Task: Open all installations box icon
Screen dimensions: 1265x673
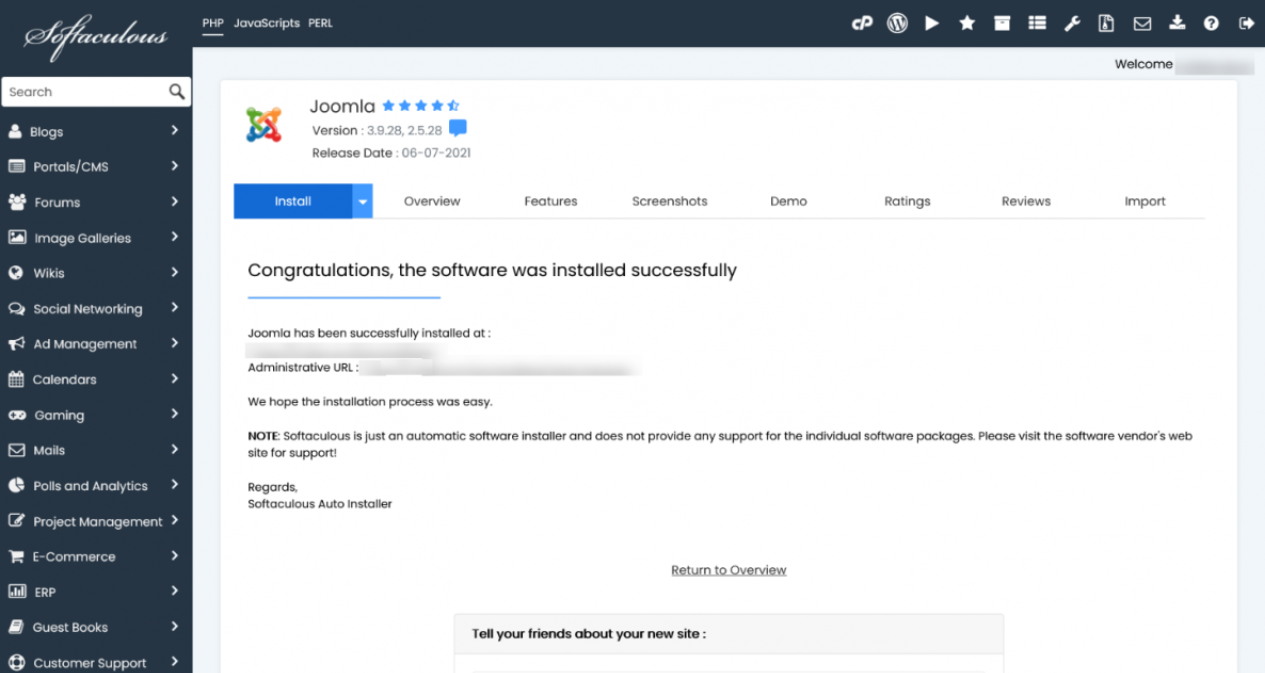Action: click(1002, 23)
